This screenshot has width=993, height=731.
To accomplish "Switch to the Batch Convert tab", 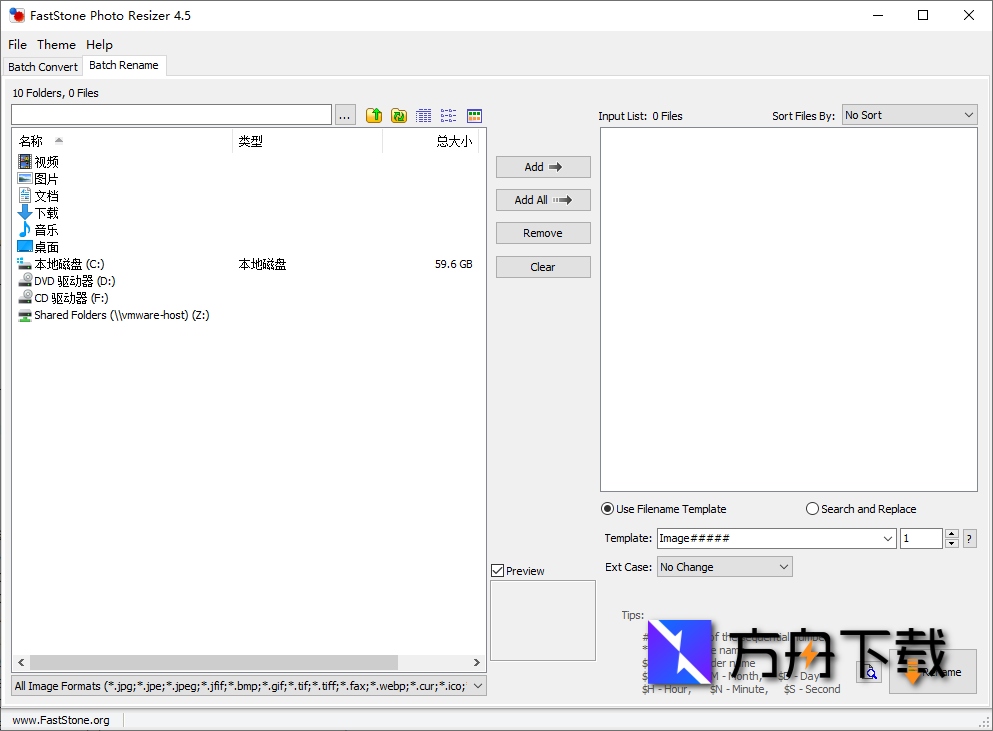I will pyautogui.click(x=43, y=67).
